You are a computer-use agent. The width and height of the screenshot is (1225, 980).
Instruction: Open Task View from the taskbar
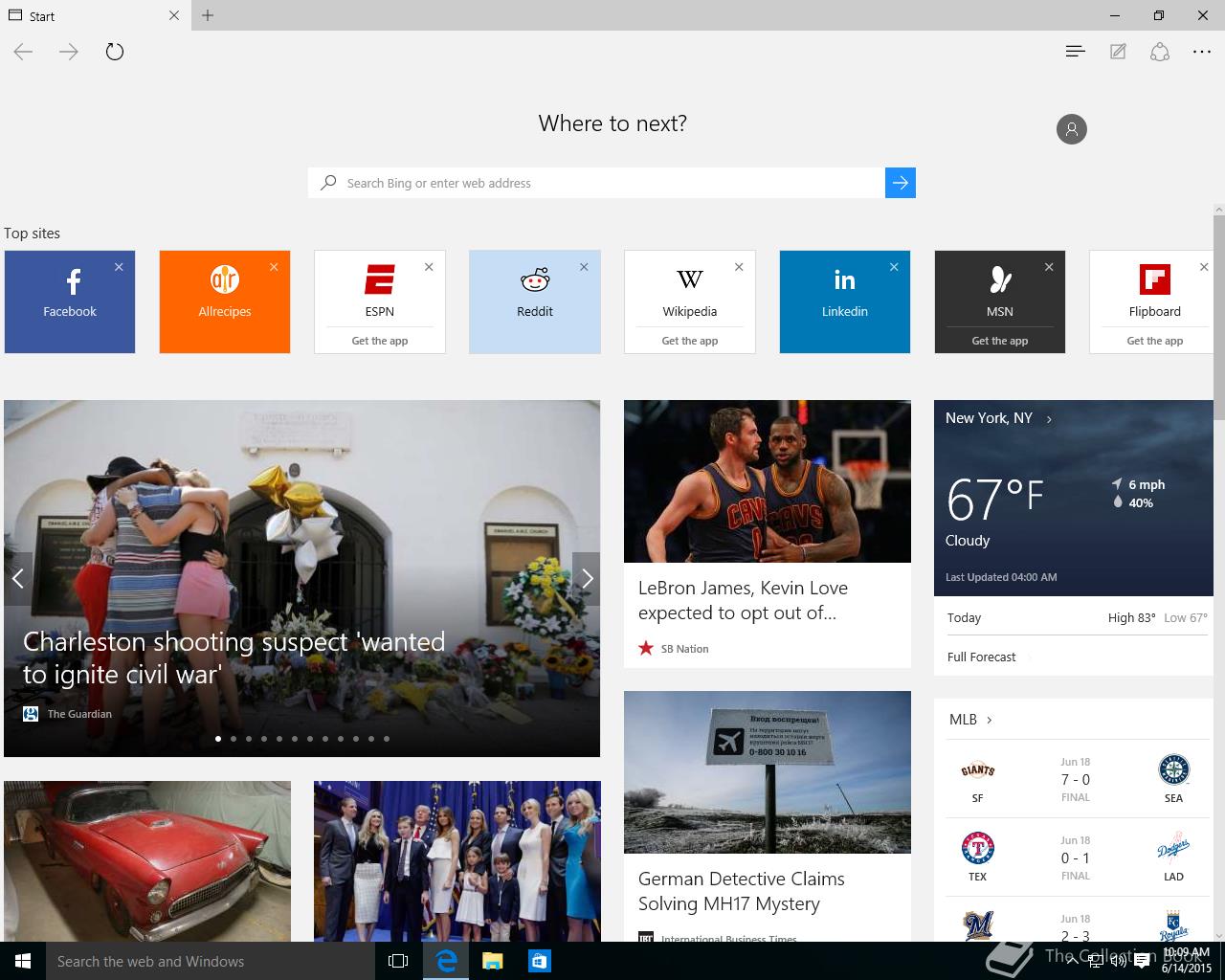click(398, 961)
